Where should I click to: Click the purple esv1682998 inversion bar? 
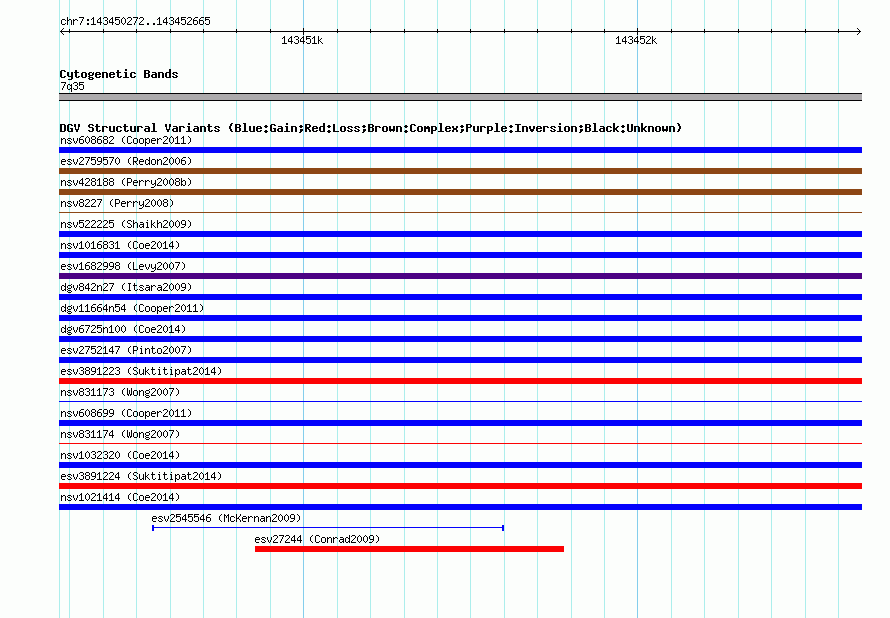(460, 276)
